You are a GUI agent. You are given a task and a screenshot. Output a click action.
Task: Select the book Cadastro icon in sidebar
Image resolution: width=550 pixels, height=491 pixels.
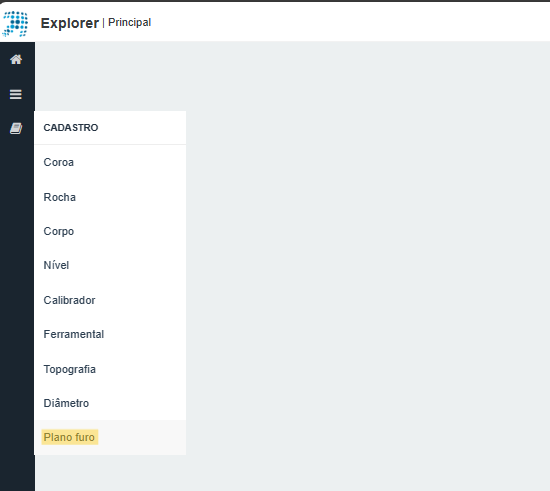pyautogui.click(x=16, y=128)
